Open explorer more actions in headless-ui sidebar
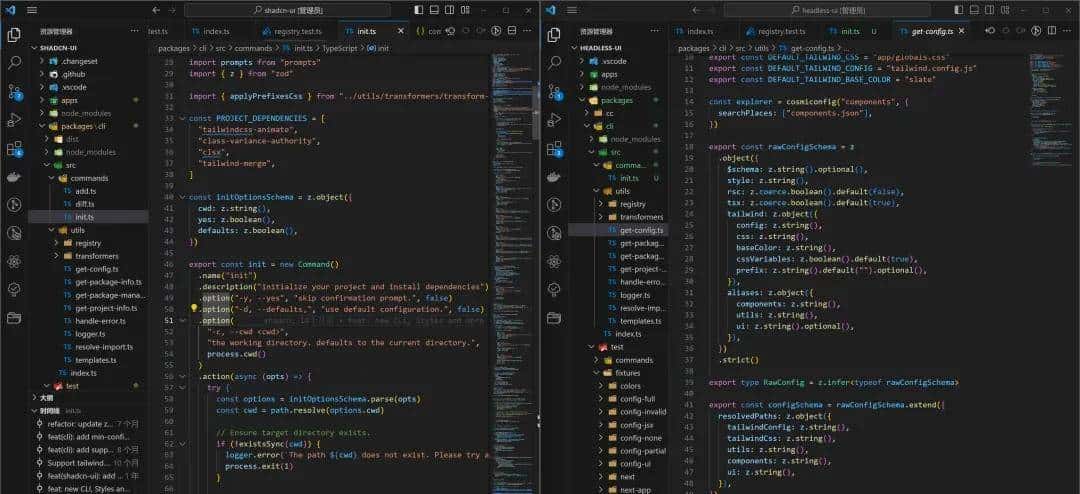Viewport: 1080px width, 494px height. pyautogui.click(x=652, y=32)
